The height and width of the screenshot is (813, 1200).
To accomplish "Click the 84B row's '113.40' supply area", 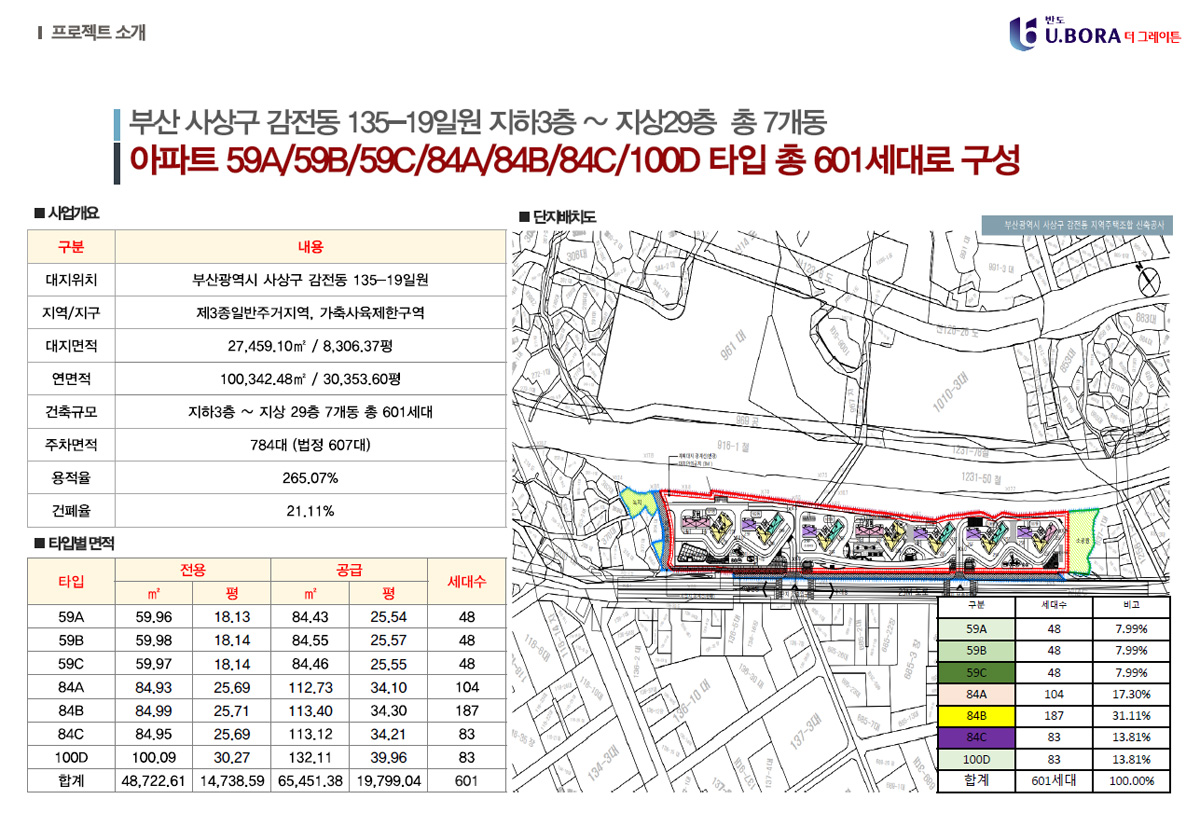I will coord(310,711).
